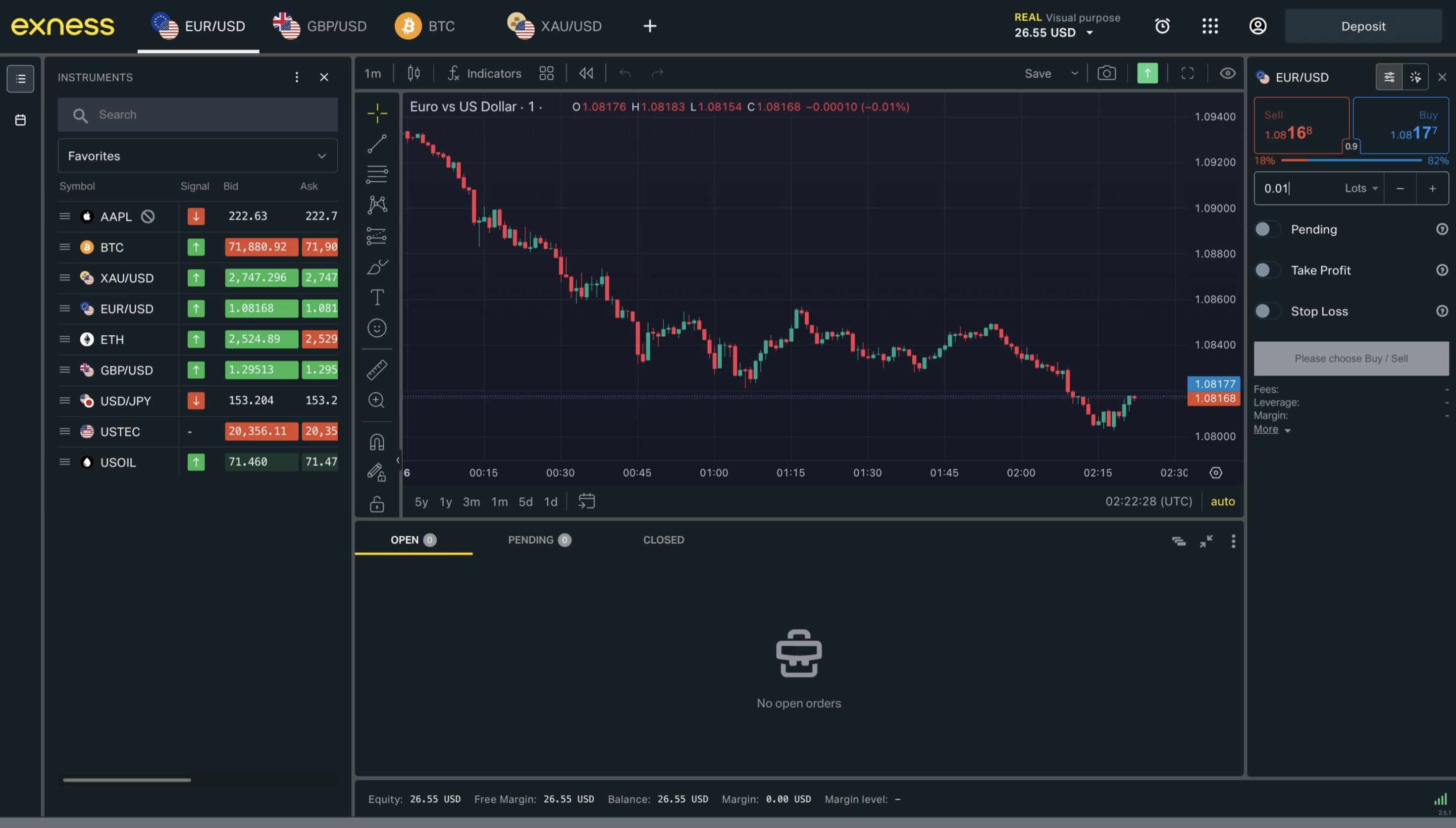Open the PENDING orders tab

tap(539, 540)
